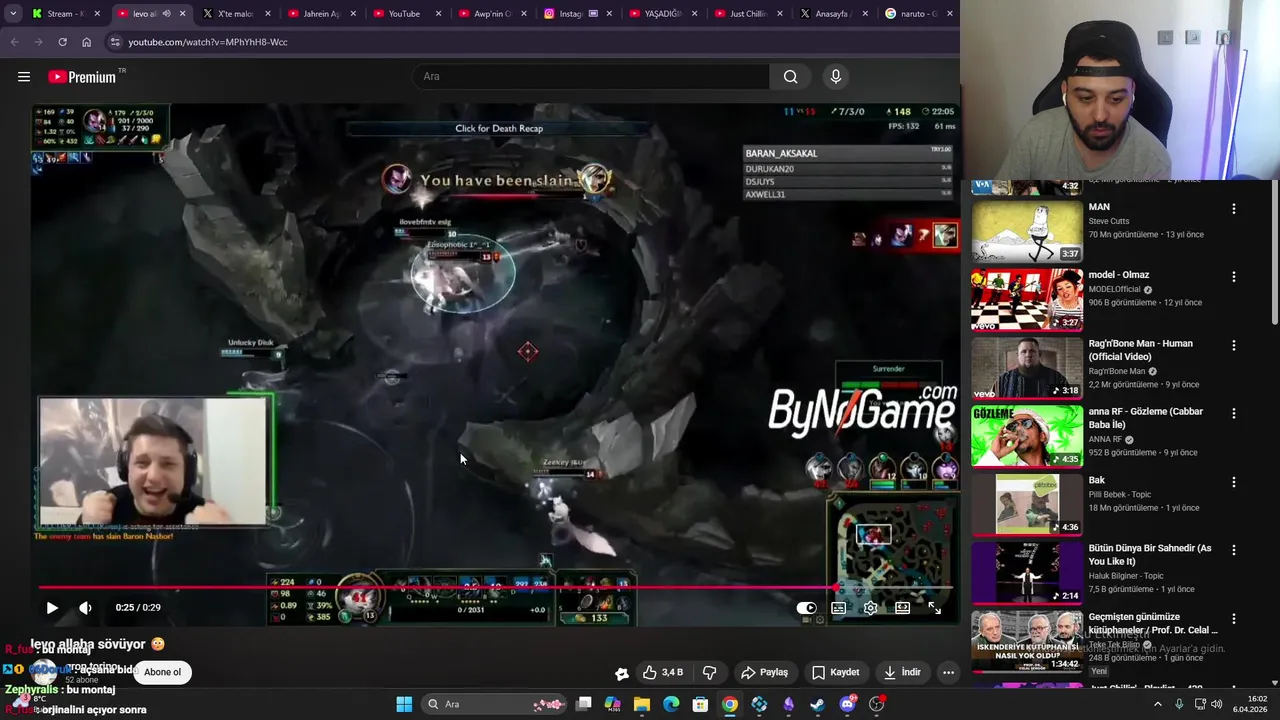Click the YouTube search magnifier button
Screen dimensions: 1280x720
[791, 77]
